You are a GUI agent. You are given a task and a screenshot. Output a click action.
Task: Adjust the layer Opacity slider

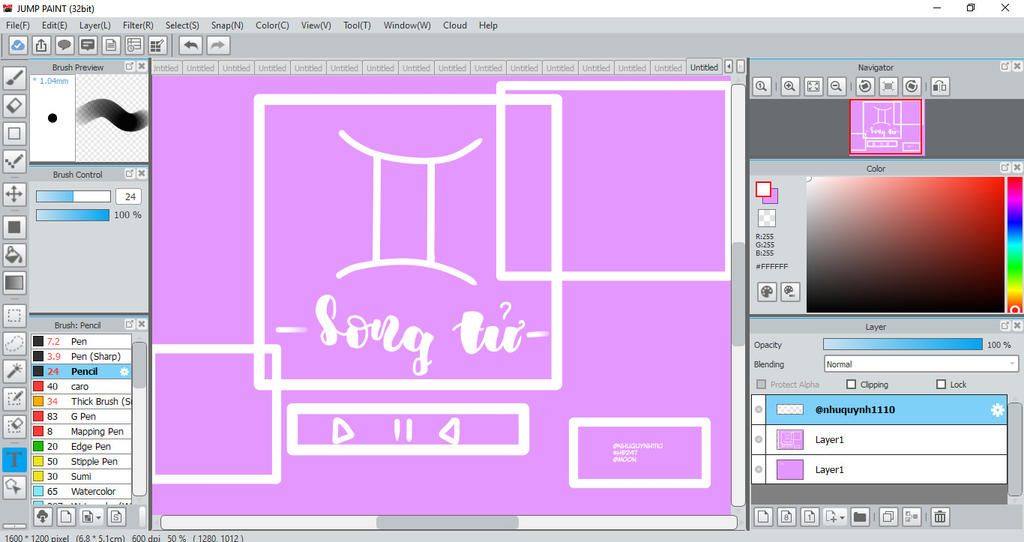tap(903, 345)
